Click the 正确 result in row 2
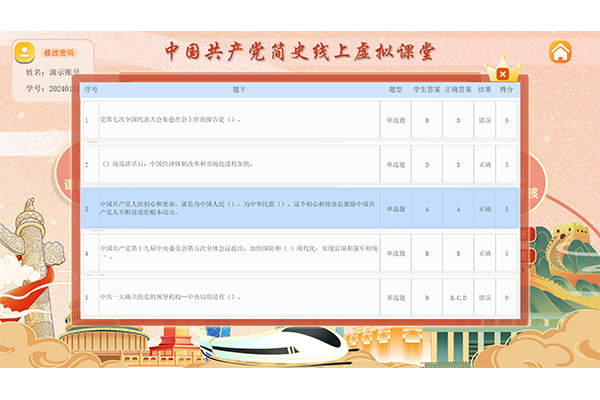 click(x=484, y=164)
